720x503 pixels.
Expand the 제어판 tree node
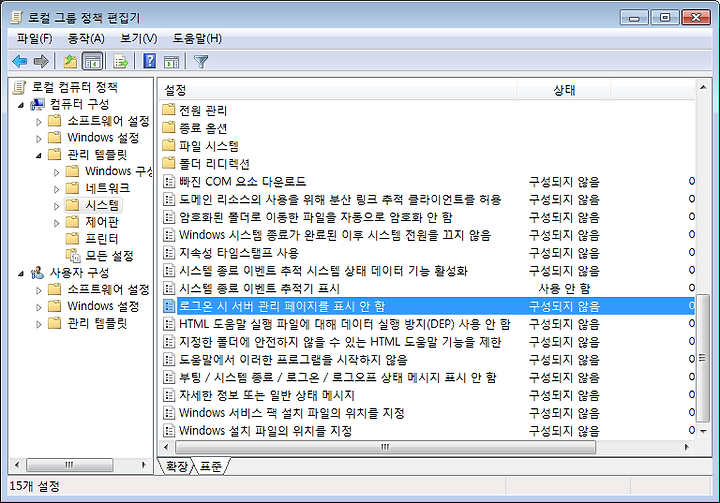tap(56, 223)
